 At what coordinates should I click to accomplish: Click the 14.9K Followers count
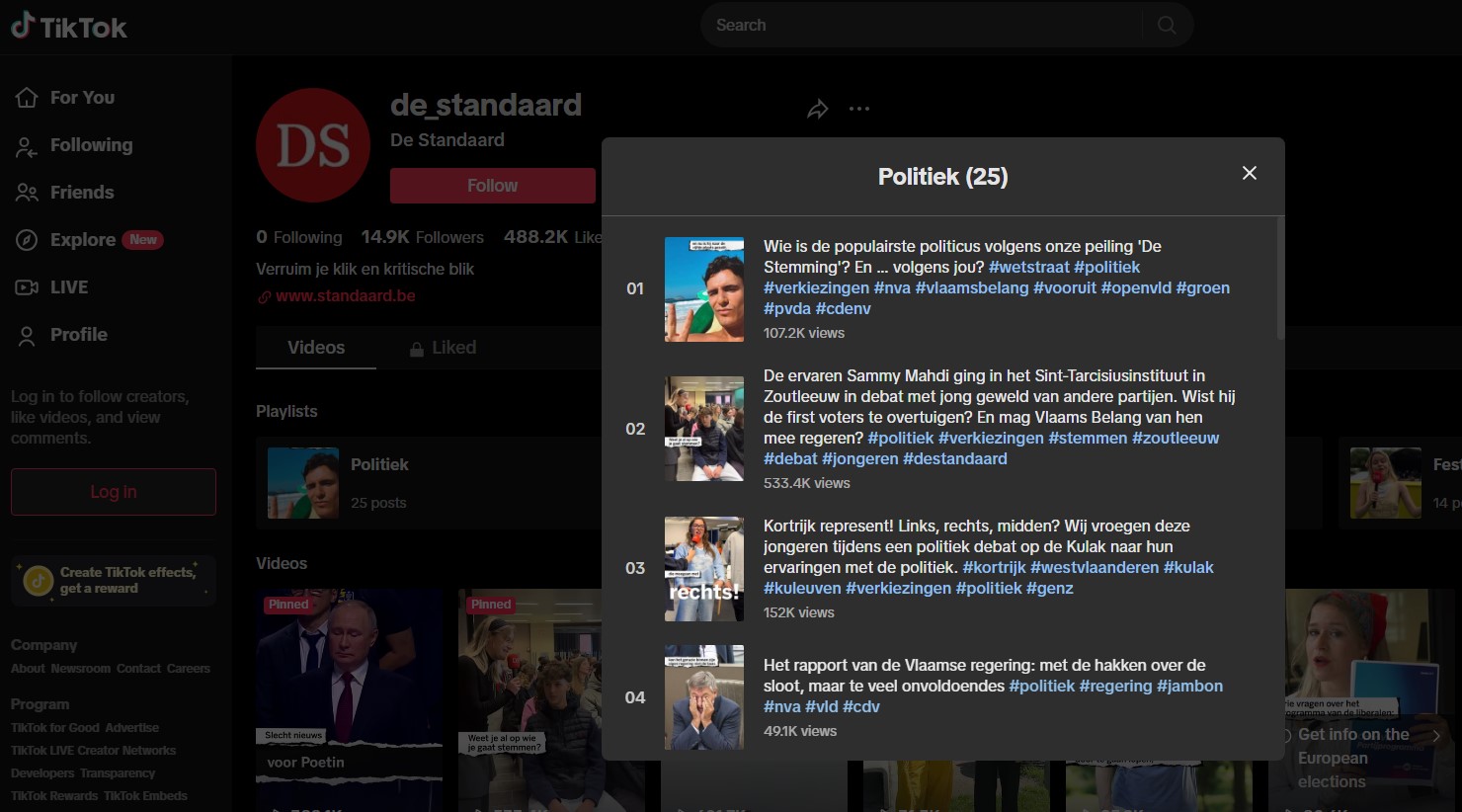pyautogui.click(x=423, y=237)
